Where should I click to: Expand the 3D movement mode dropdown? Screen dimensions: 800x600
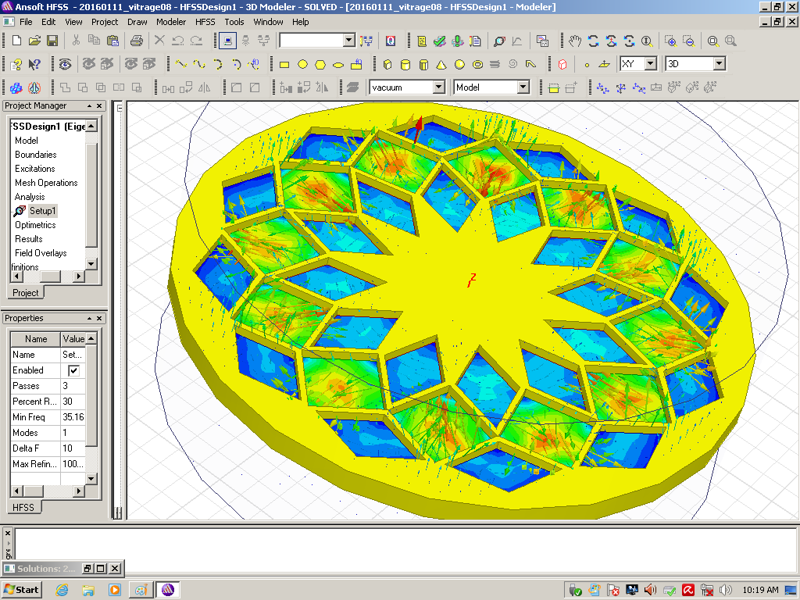point(718,64)
